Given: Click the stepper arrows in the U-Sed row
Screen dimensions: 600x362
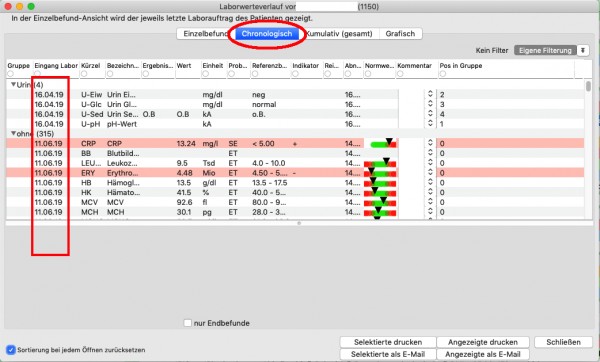Looking at the screenshot, I should (x=430, y=114).
